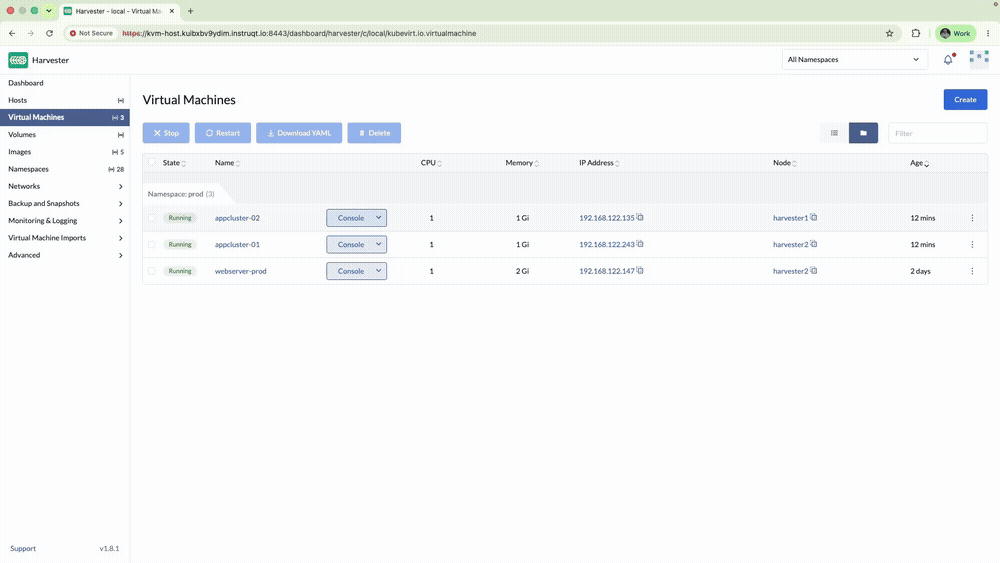The width and height of the screenshot is (1000, 563).
Task: Click the Not Secure site info badge
Action: (x=91, y=33)
